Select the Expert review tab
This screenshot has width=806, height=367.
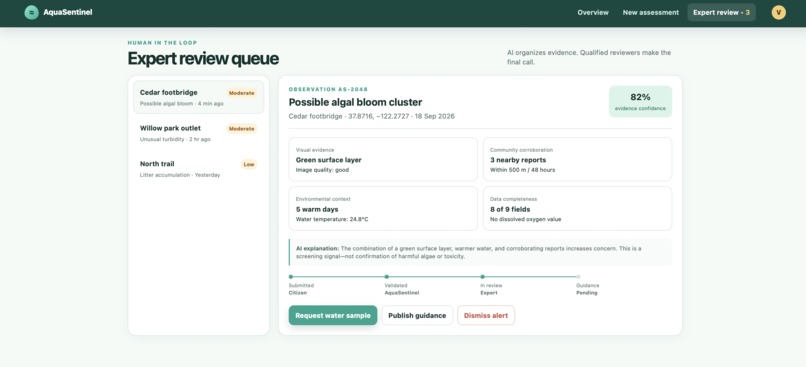[721, 12]
